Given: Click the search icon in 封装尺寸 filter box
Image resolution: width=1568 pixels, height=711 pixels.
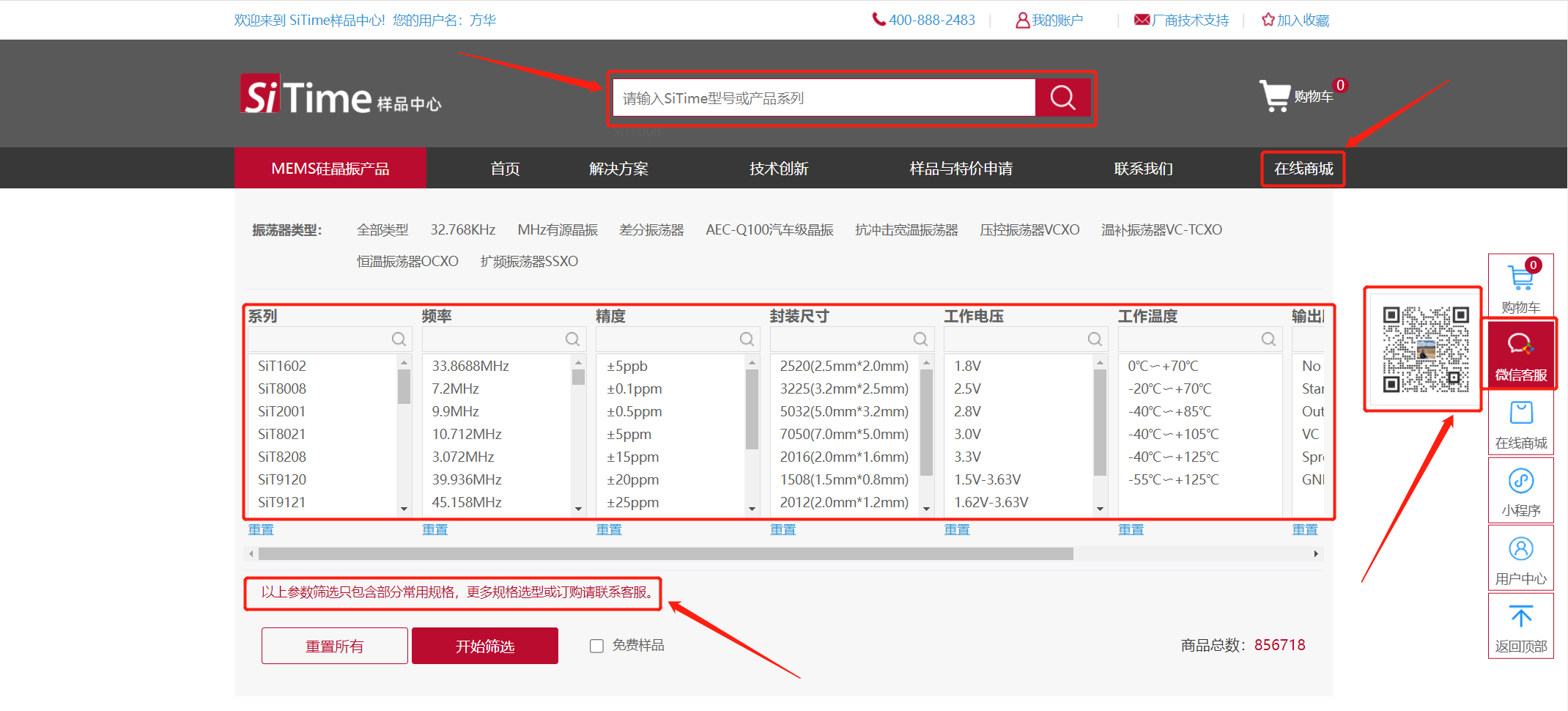Looking at the screenshot, I should pos(920,339).
